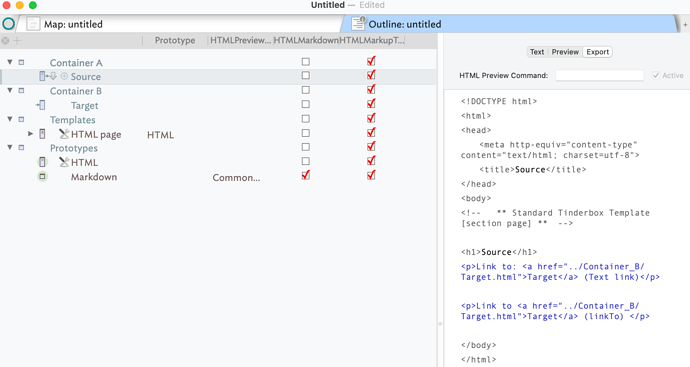Screen dimensions: 690x367
Task: Click the Container B note icon
Action: (x=21, y=91)
